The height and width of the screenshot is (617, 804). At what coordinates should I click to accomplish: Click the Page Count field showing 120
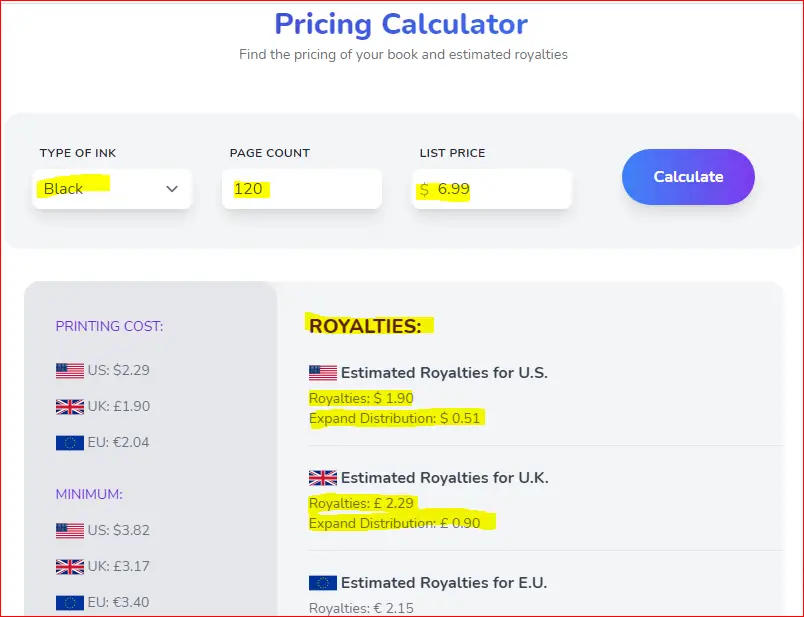pos(302,189)
